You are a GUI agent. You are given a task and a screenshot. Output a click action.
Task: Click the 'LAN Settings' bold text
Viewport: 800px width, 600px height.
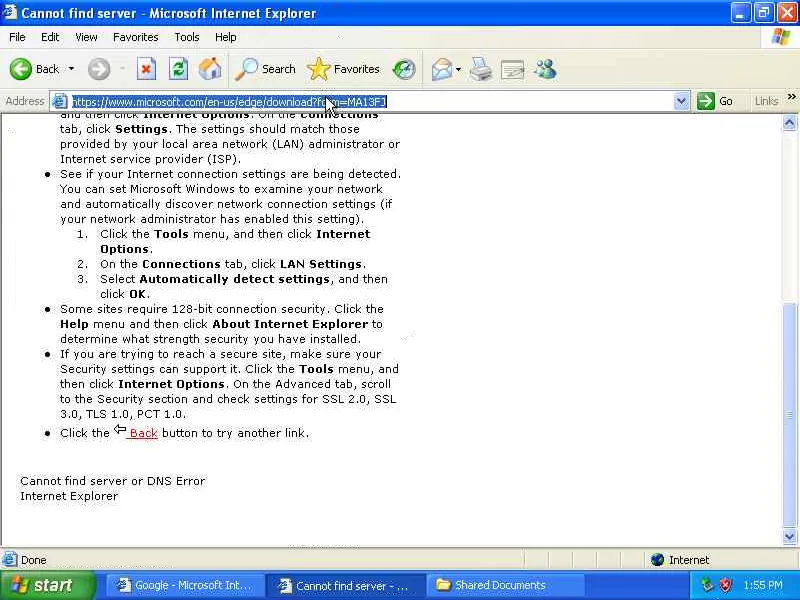[x=321, y=264]
